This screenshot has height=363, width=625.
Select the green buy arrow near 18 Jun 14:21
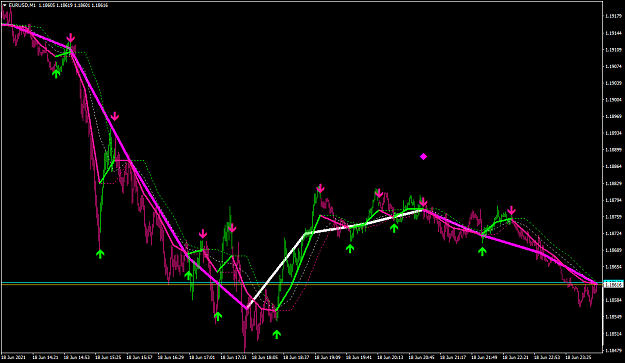pos(56,73)
